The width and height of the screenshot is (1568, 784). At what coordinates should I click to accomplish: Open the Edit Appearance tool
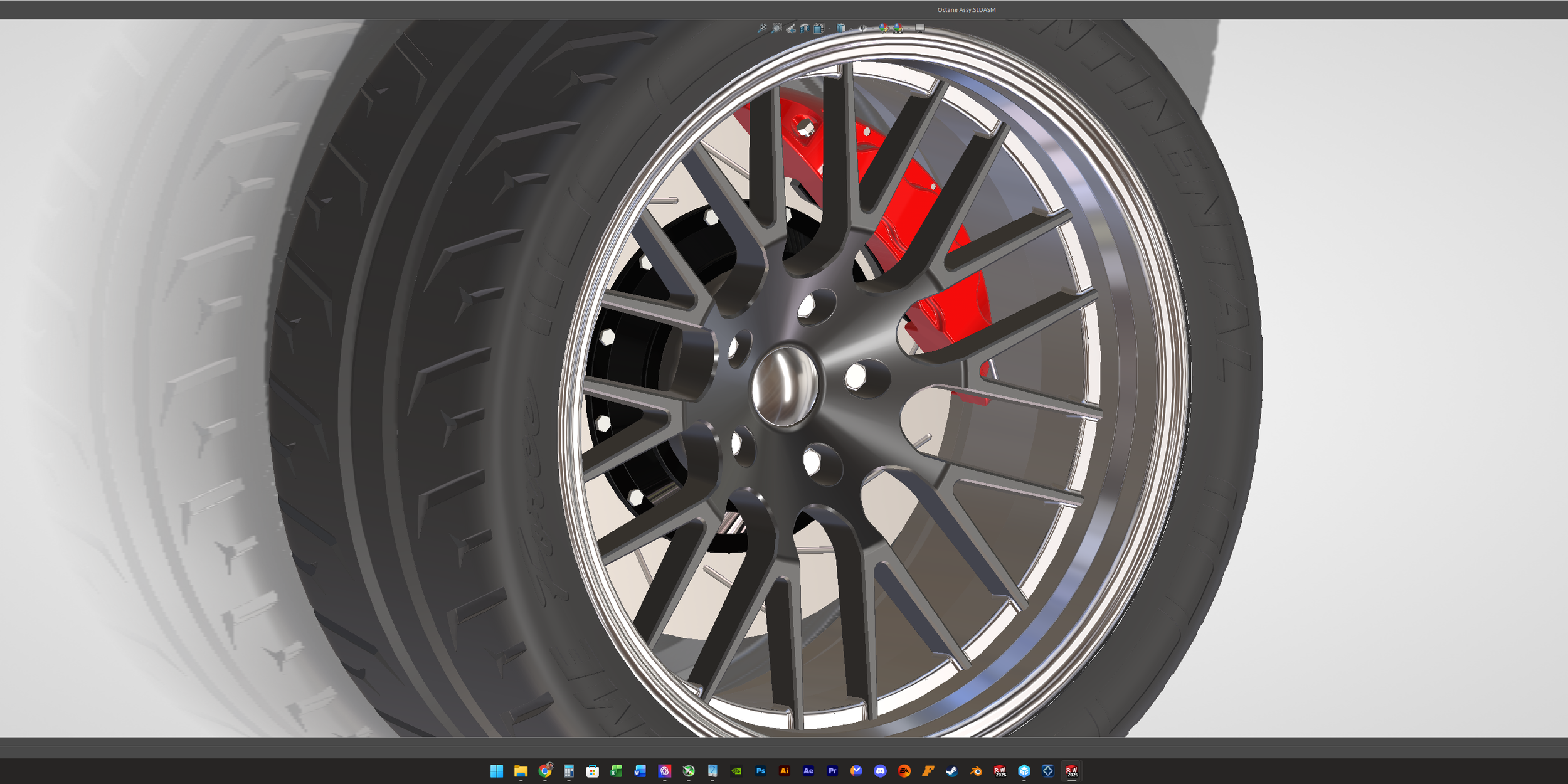[884, 29]
